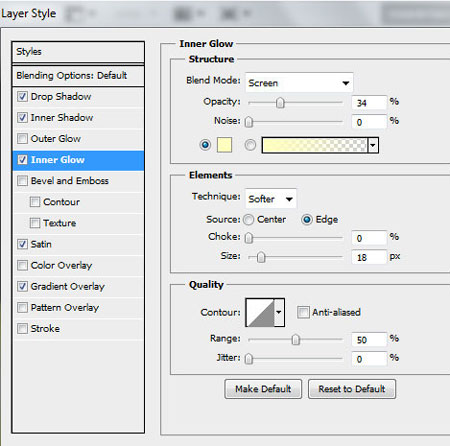Select the Drop Shadow style label
450x446 pixels.
click(61, 97)
